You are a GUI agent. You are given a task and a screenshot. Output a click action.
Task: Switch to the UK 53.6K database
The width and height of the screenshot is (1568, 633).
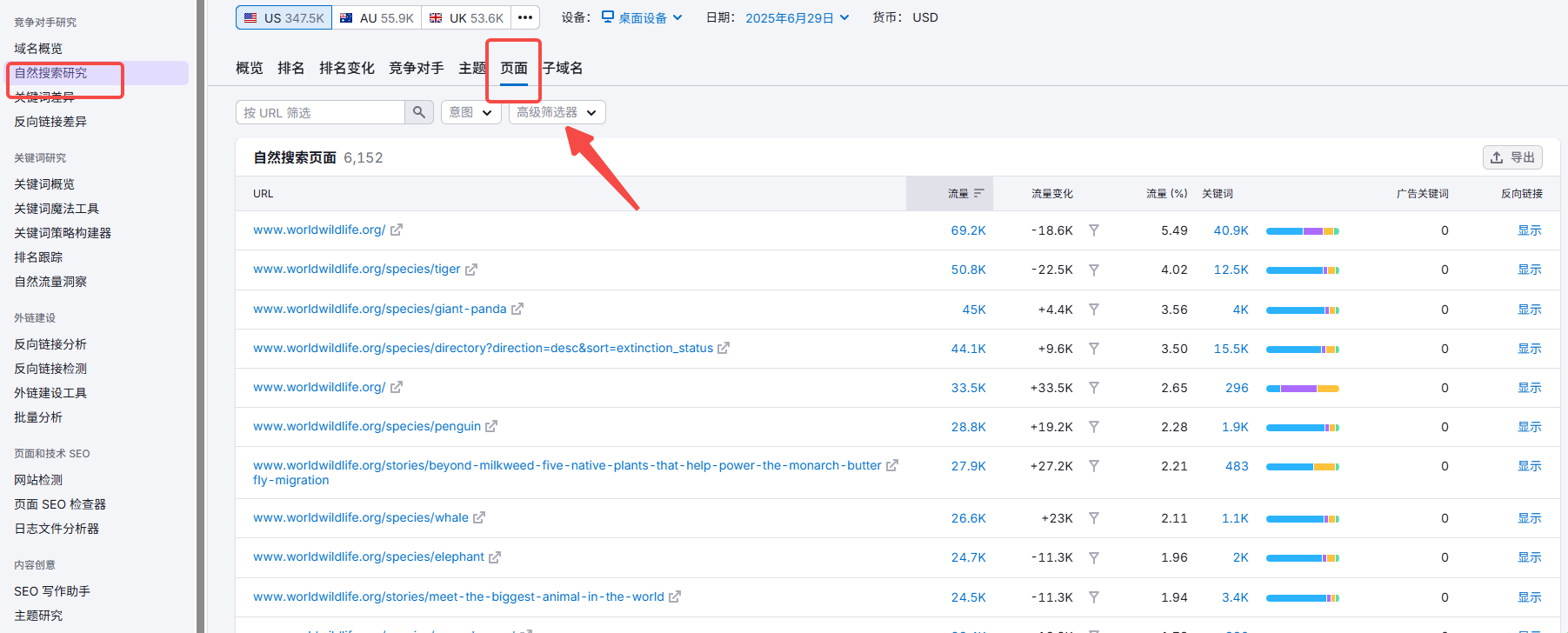tap(467, 17)
